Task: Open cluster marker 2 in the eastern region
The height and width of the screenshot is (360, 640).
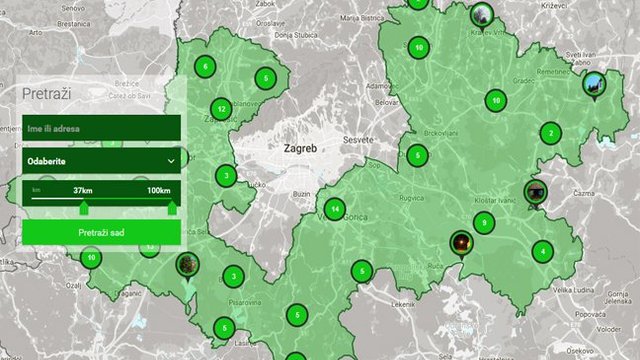Action: [551, 133]
